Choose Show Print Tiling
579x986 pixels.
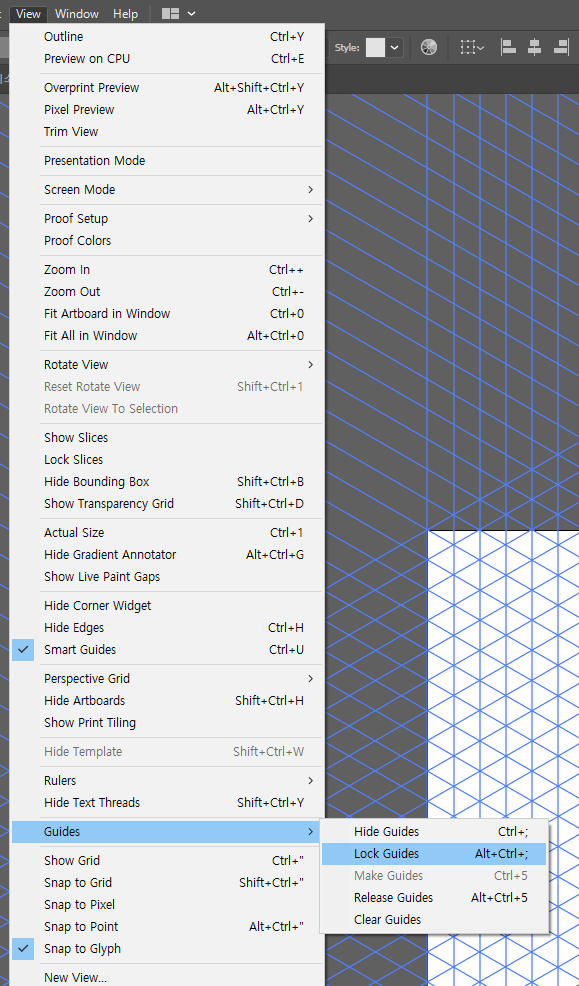[168, 723]
